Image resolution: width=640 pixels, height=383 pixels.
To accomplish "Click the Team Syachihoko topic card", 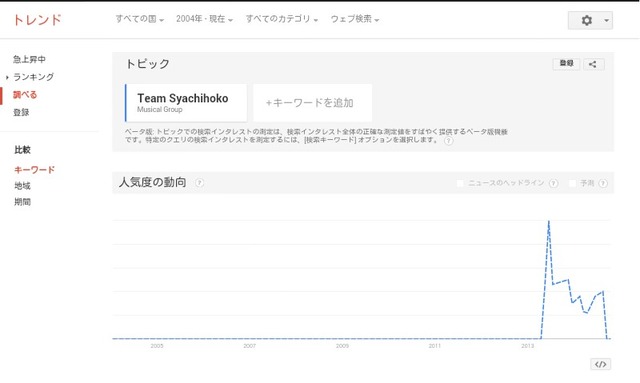I will click(186, 103).
